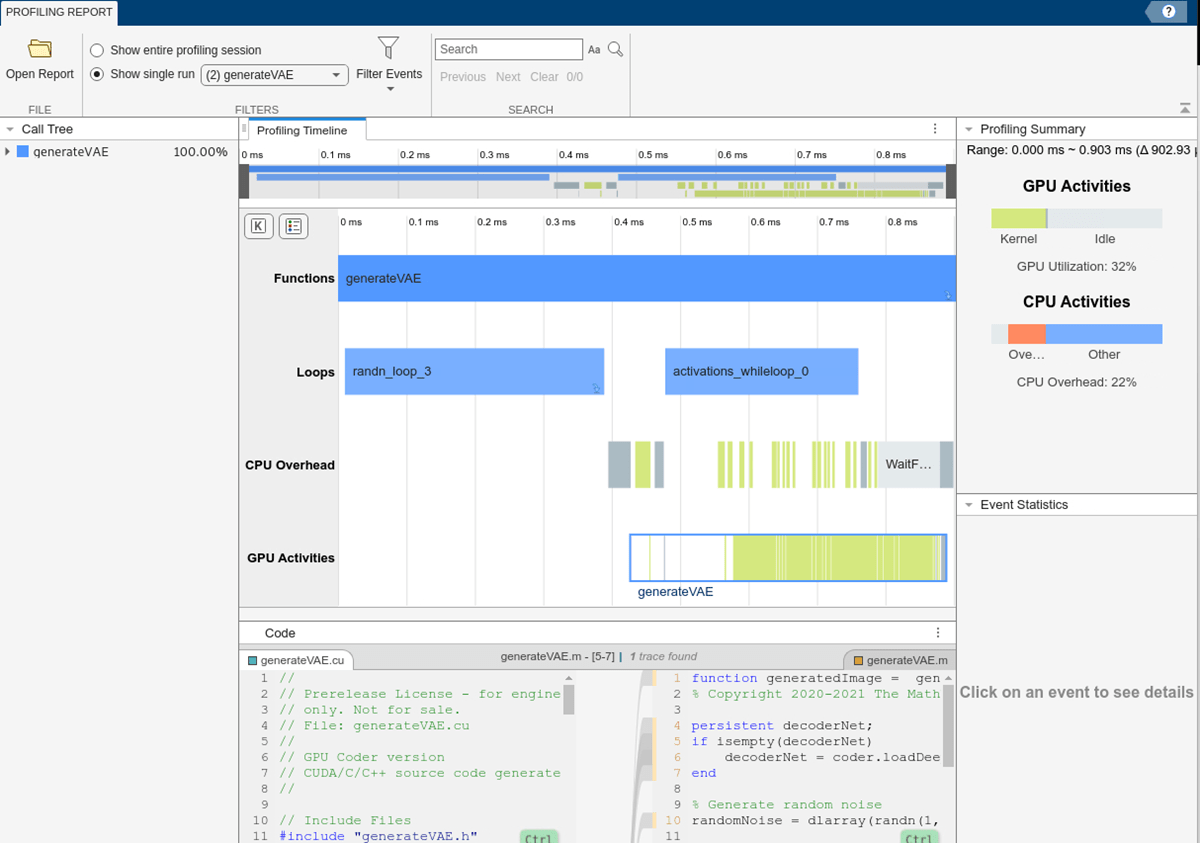Viewport: 1200px width, 843px height.
Task: Toggle match case (Aa) in search
Action: 594,50
